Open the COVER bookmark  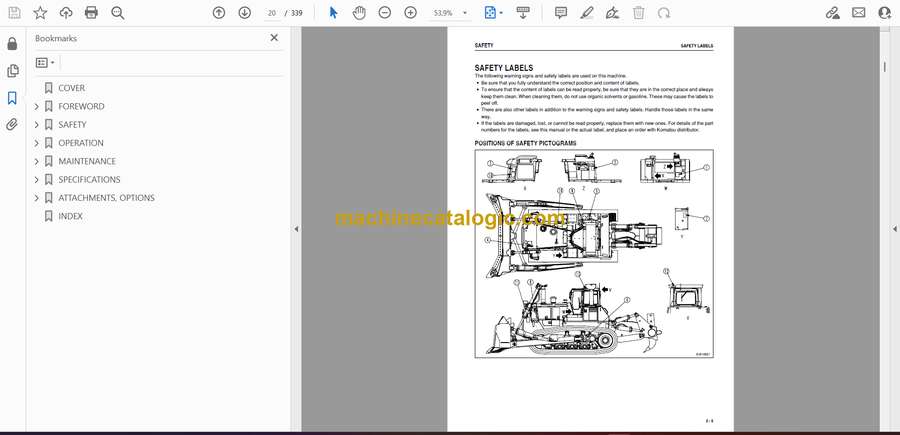(71, 88)
